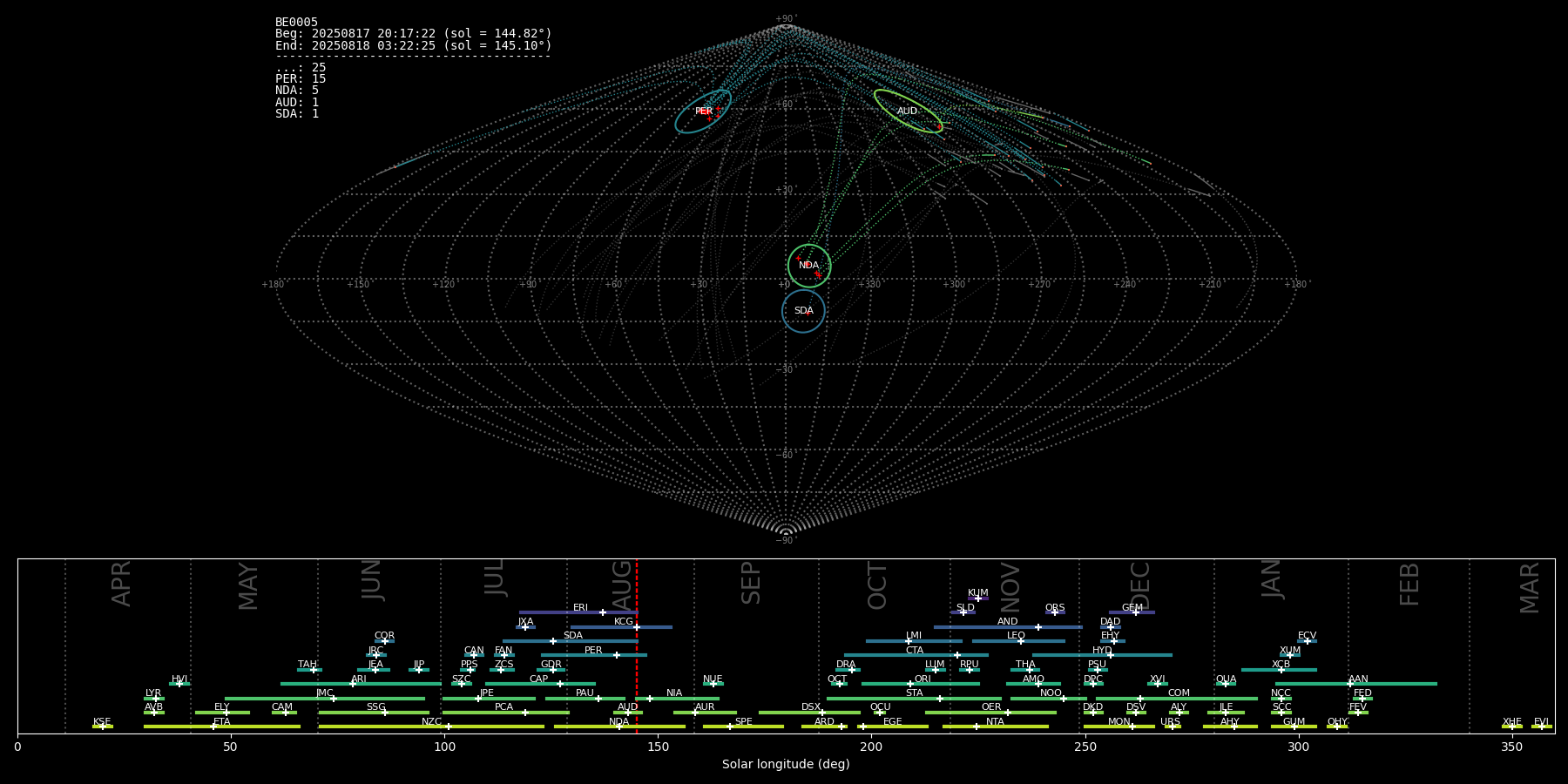Click the AUD radiant label on sky map
Viewport: 1568px width, 784px height.
coord(908,112)
